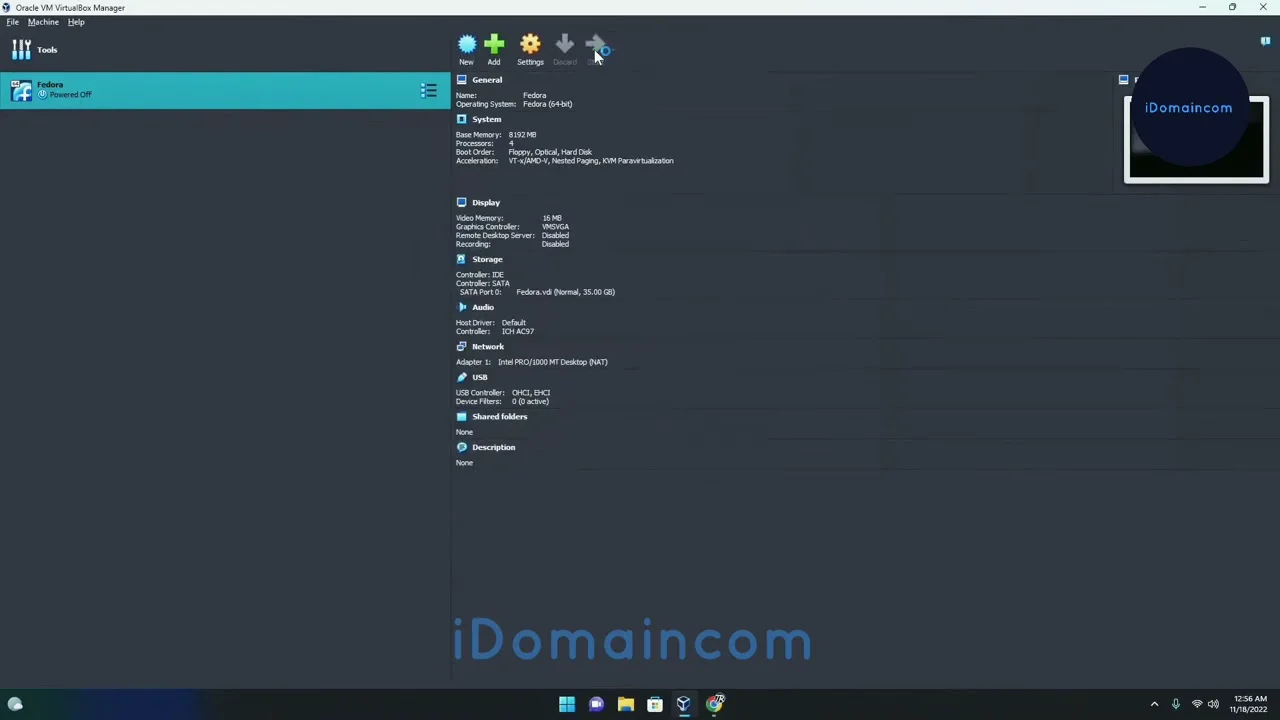Click the '16 MB' video memory value
Viewport: 1280px width, 720px height.
coord(552,218)
